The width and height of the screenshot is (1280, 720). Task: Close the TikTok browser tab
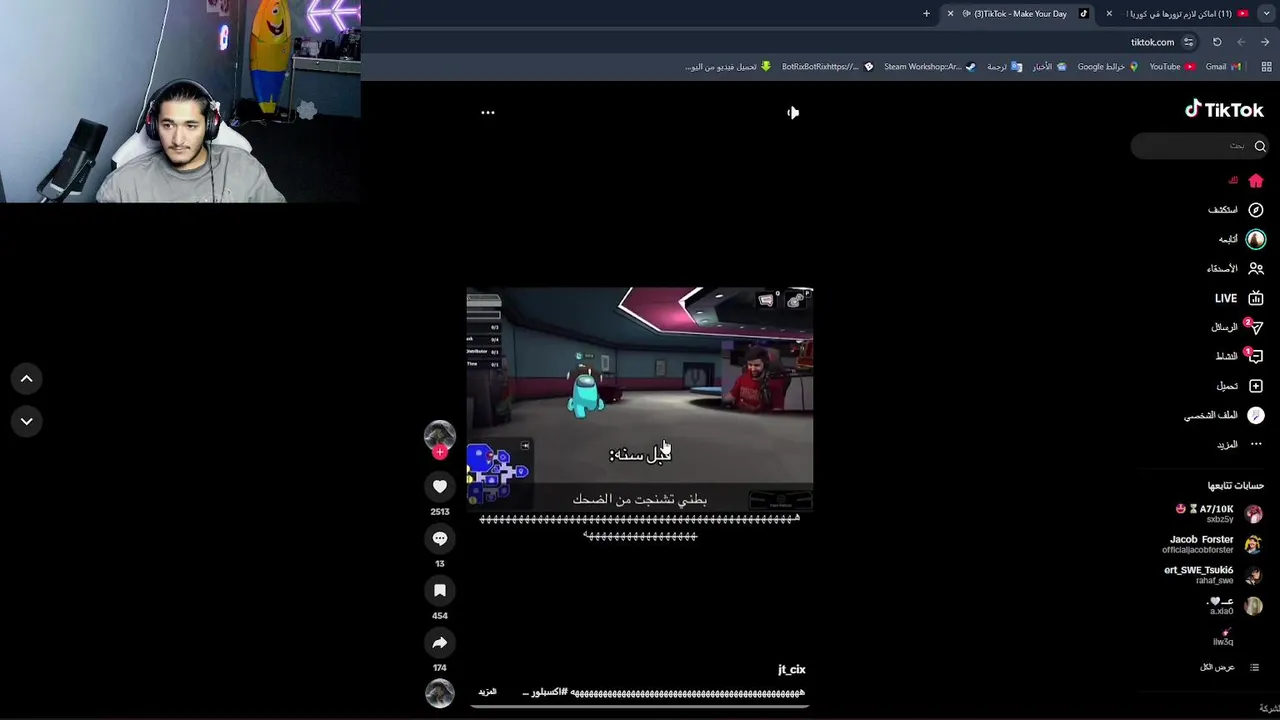pyautogui.click(x=950, y=14)
